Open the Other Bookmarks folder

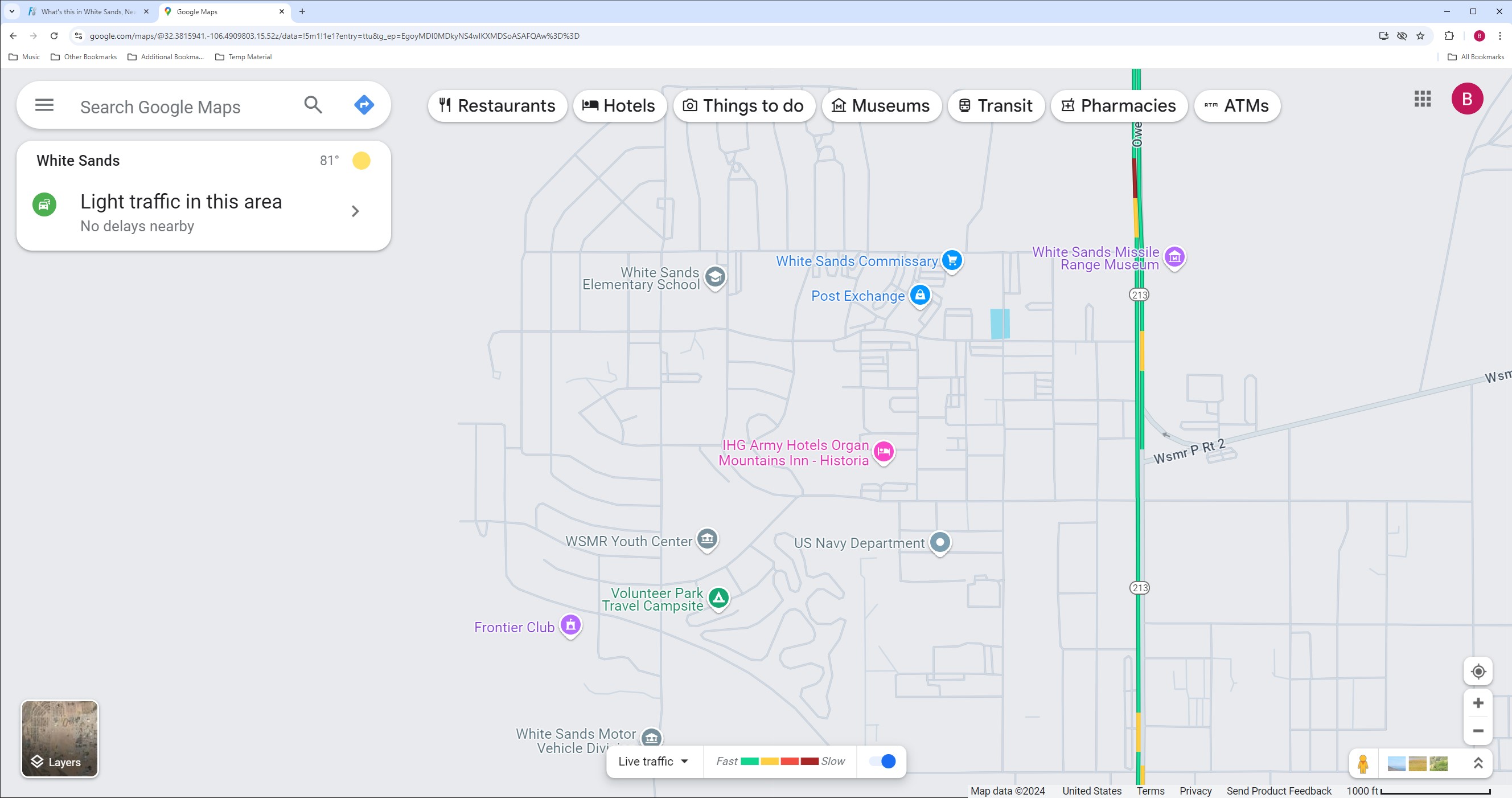point(83,57)
